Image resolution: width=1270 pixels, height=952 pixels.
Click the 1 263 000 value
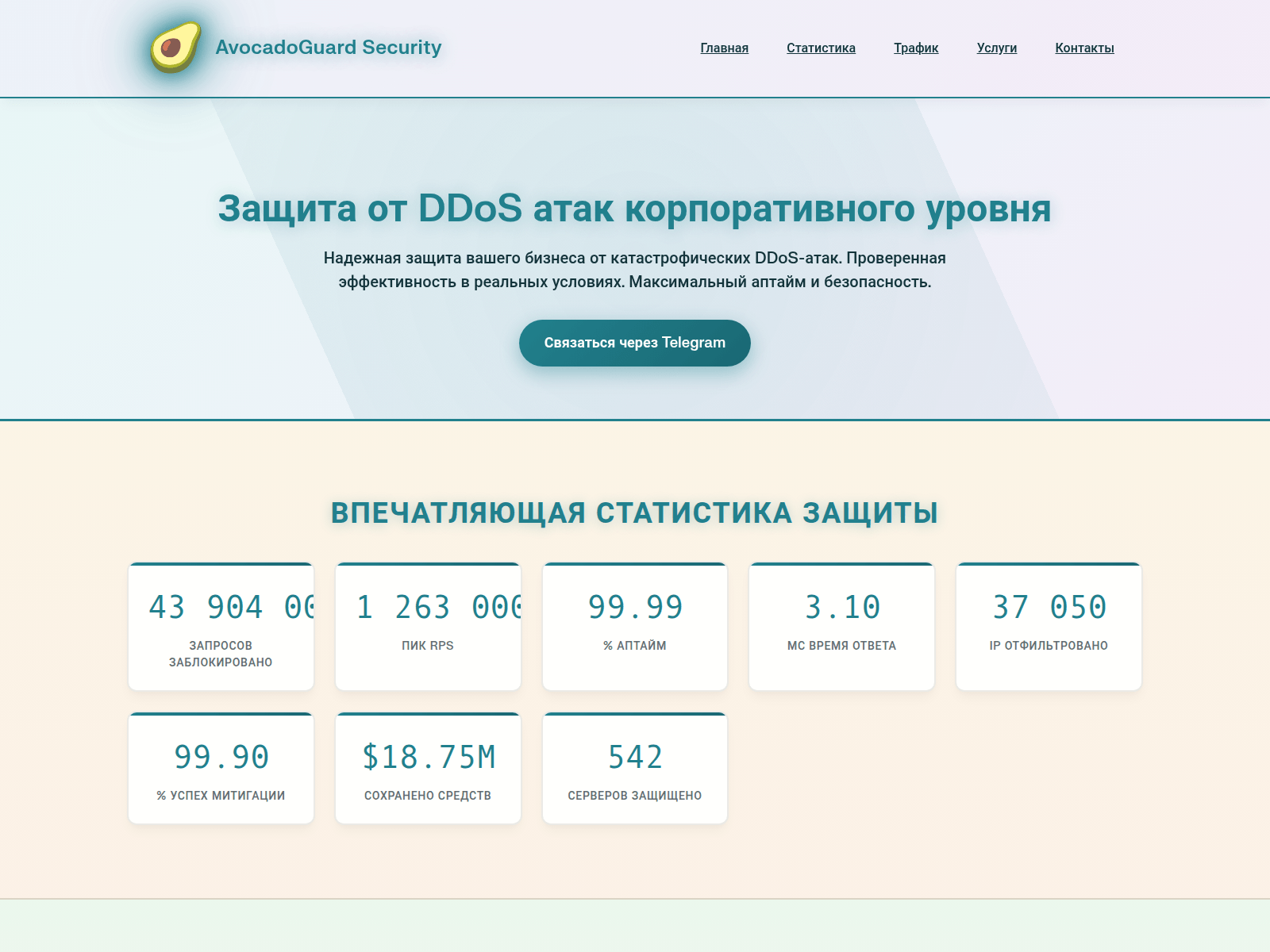point(438,608)
